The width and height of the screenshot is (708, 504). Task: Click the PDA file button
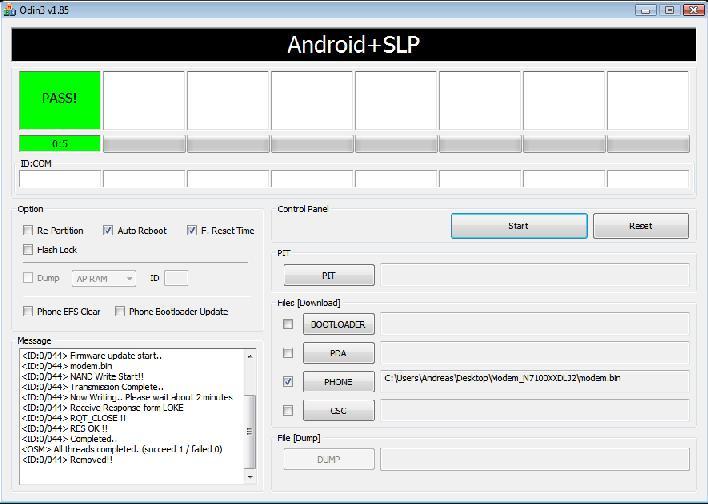click(x=338, y=353)
